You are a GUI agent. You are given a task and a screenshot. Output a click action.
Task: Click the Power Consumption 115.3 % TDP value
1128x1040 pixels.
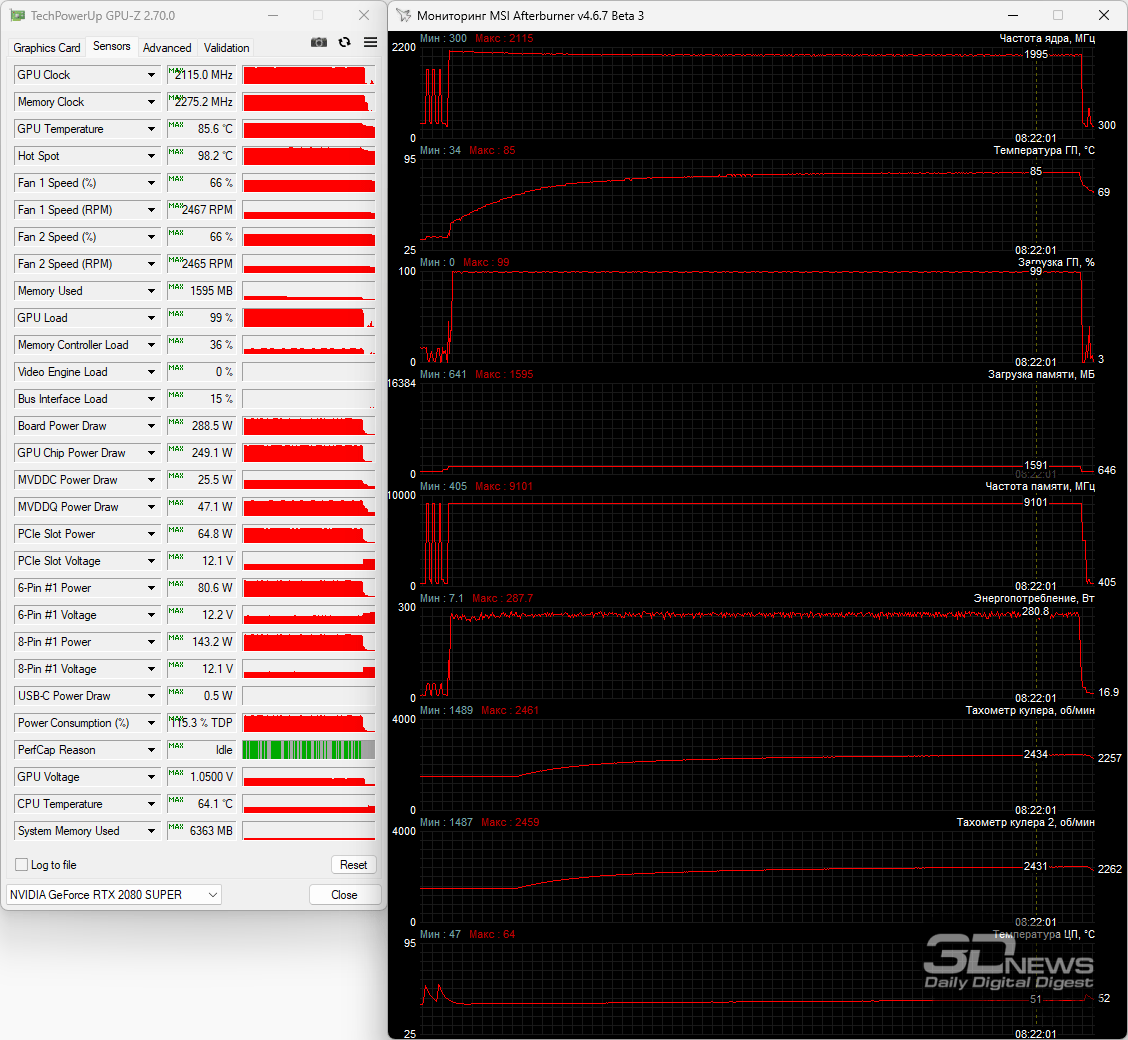(x=201, y=723)
